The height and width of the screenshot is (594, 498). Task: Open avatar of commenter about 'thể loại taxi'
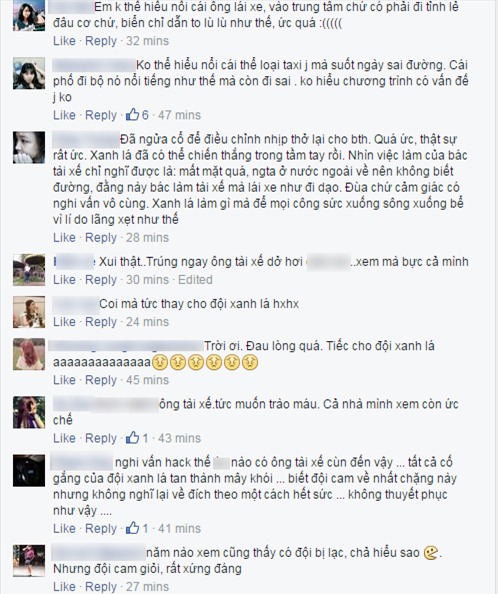[29, 73]
